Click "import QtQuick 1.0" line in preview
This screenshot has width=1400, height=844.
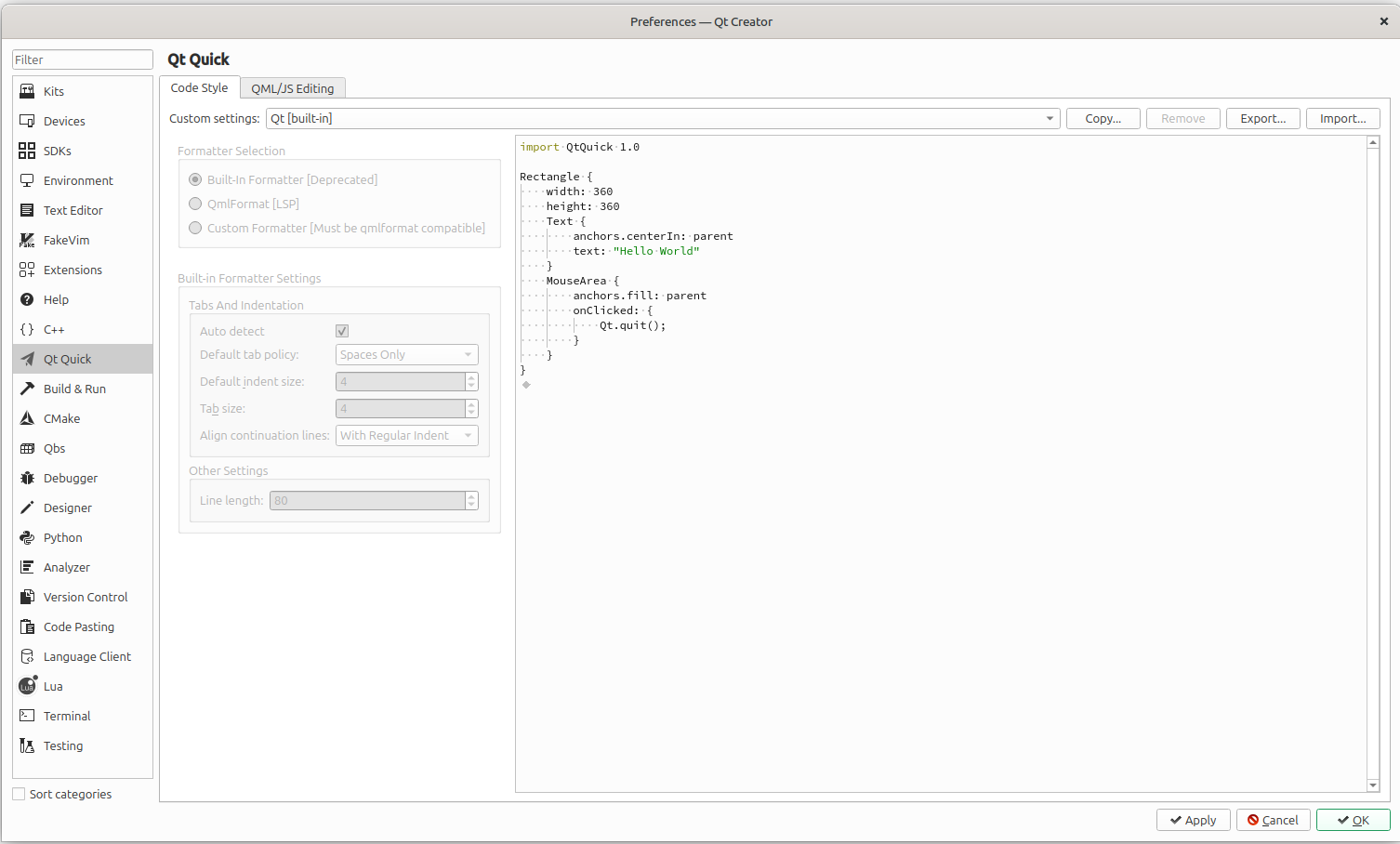click(x=580, y=147)
